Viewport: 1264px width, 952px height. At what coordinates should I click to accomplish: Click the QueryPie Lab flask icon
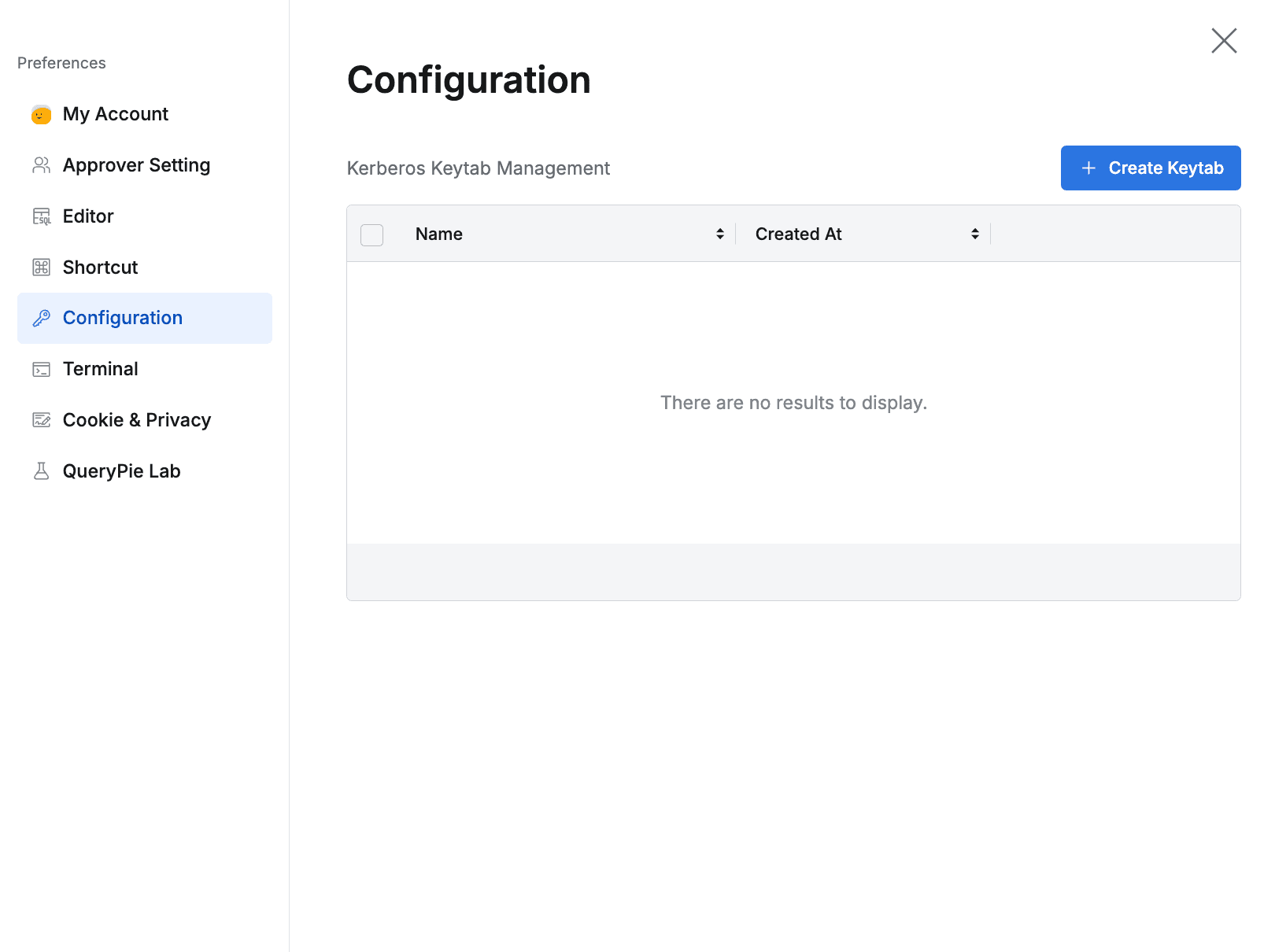(41, 470)
